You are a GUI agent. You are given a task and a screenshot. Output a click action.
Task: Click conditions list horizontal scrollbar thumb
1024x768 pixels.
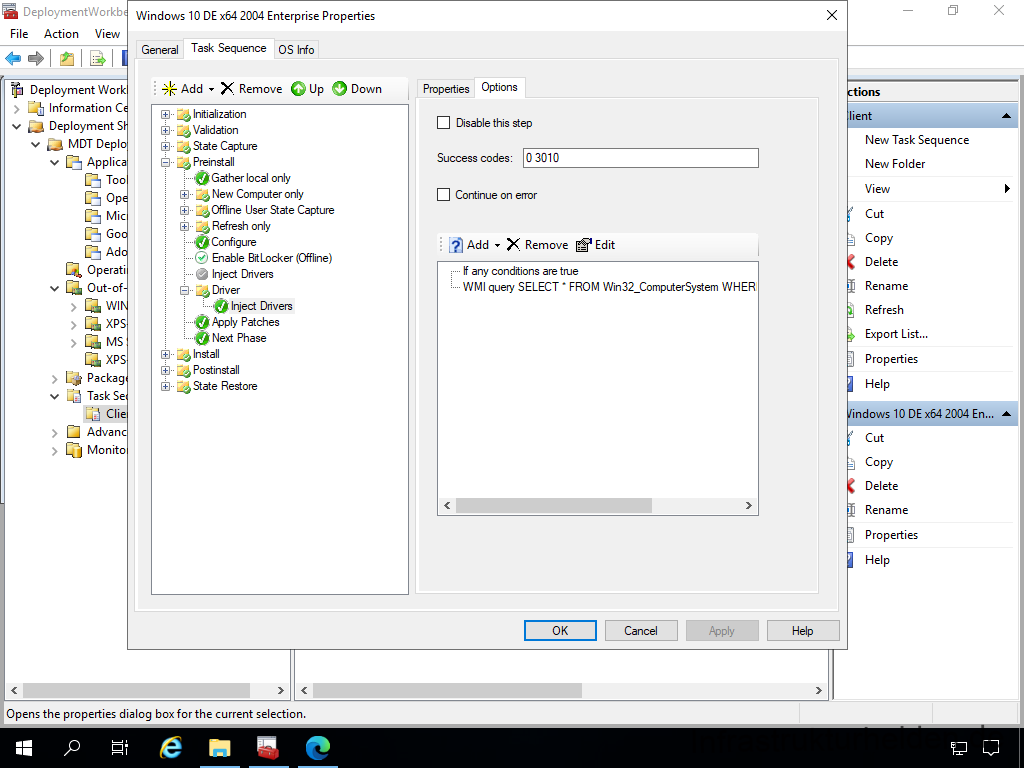pyautogui.click(x=553, y=505)
